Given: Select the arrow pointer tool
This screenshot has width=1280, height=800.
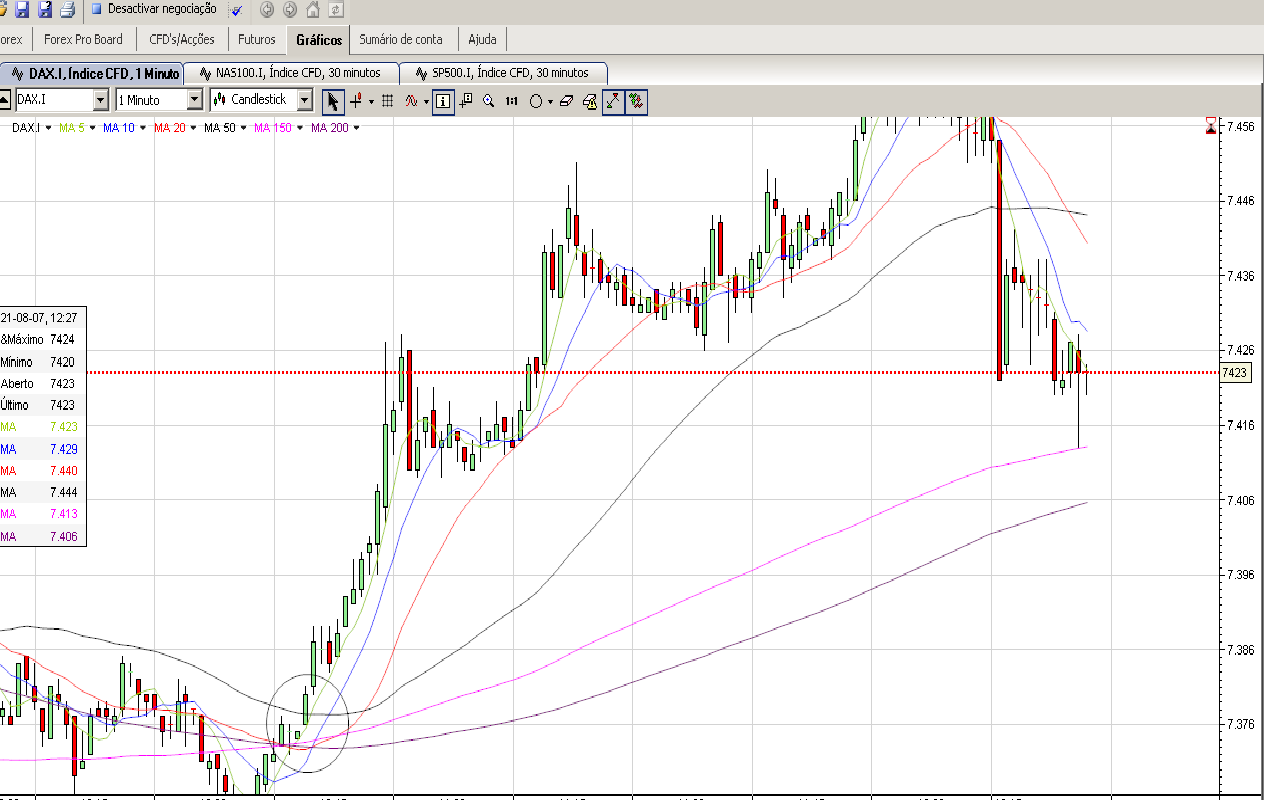Looking at the screenshot, I should click(x=334, y=101).
